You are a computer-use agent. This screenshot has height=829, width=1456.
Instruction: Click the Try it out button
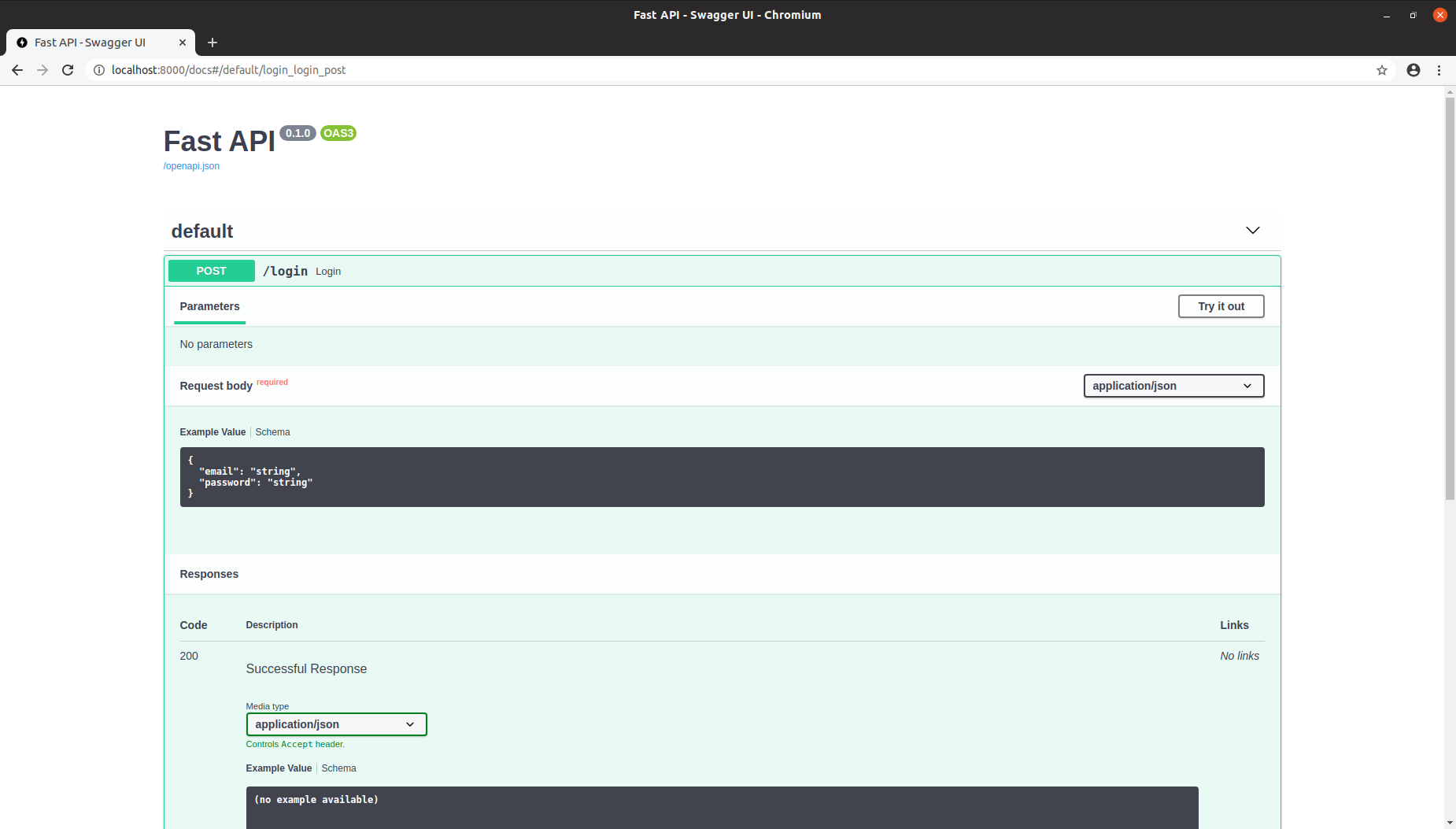pos(1221,306)
